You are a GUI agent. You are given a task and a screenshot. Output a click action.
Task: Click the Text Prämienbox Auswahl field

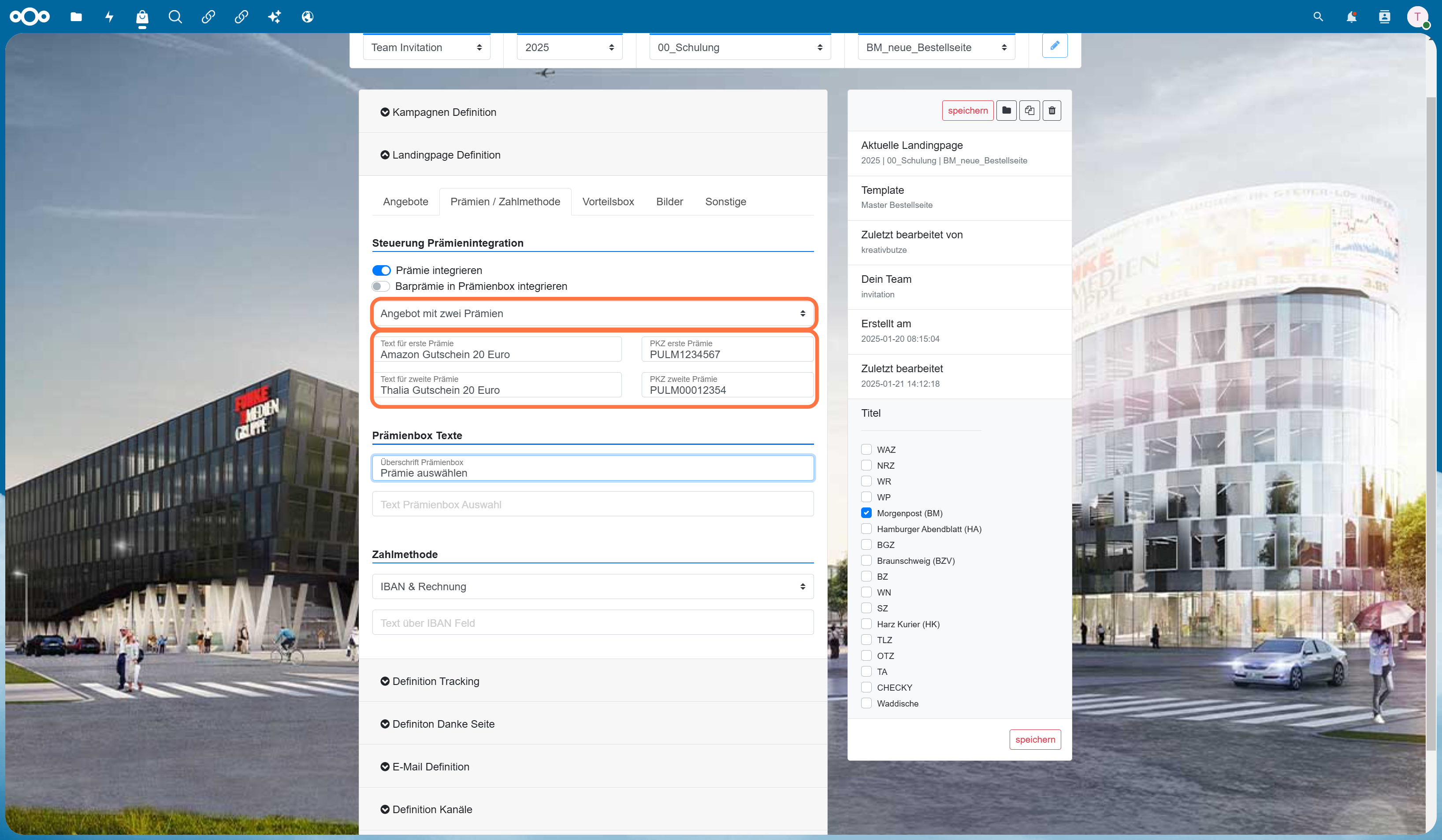[593, 504]
